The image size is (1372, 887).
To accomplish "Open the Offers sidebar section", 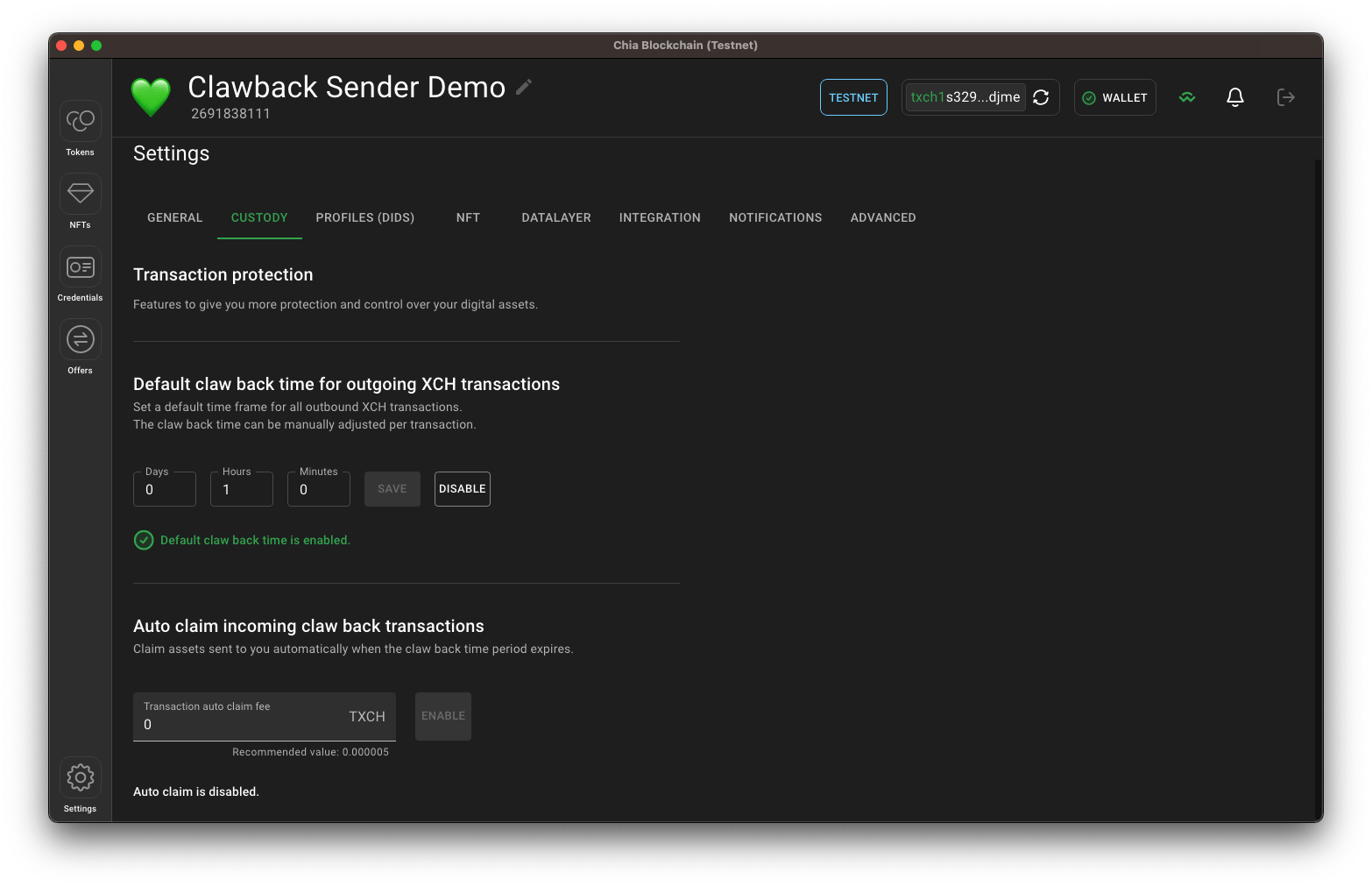I will 80,339.
